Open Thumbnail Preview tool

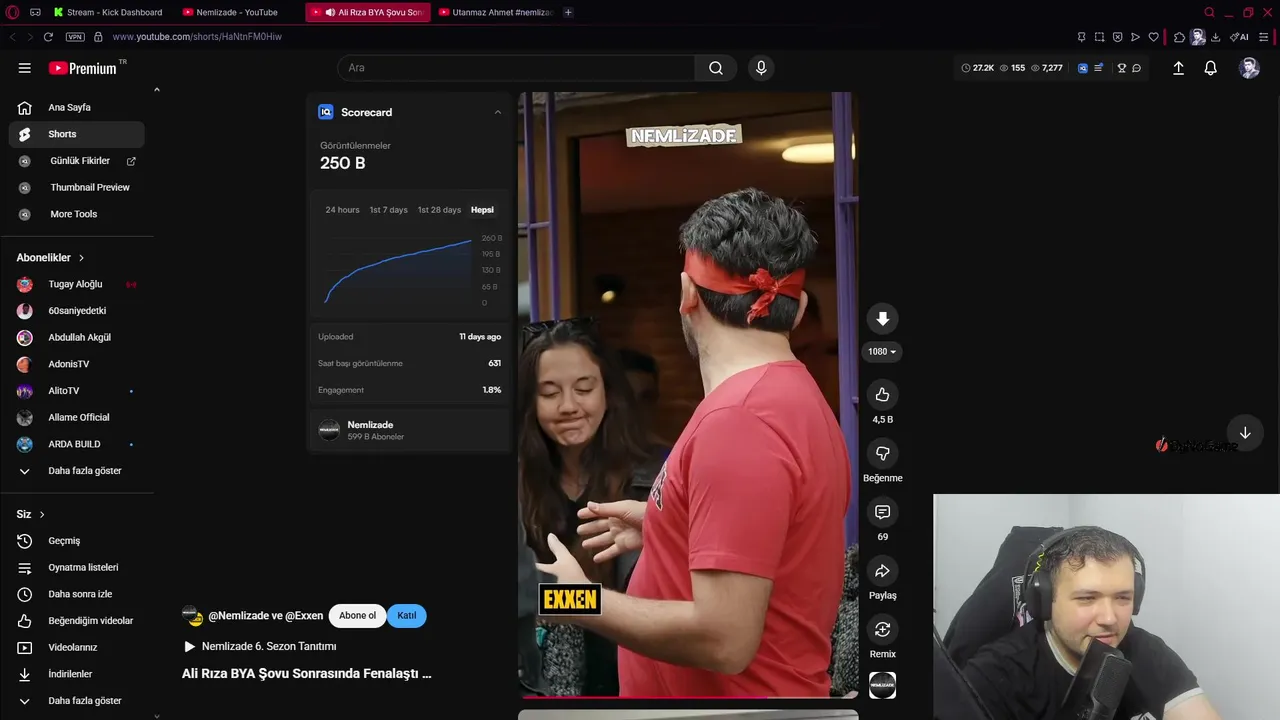pyautogui.click(x=76, y=187)
